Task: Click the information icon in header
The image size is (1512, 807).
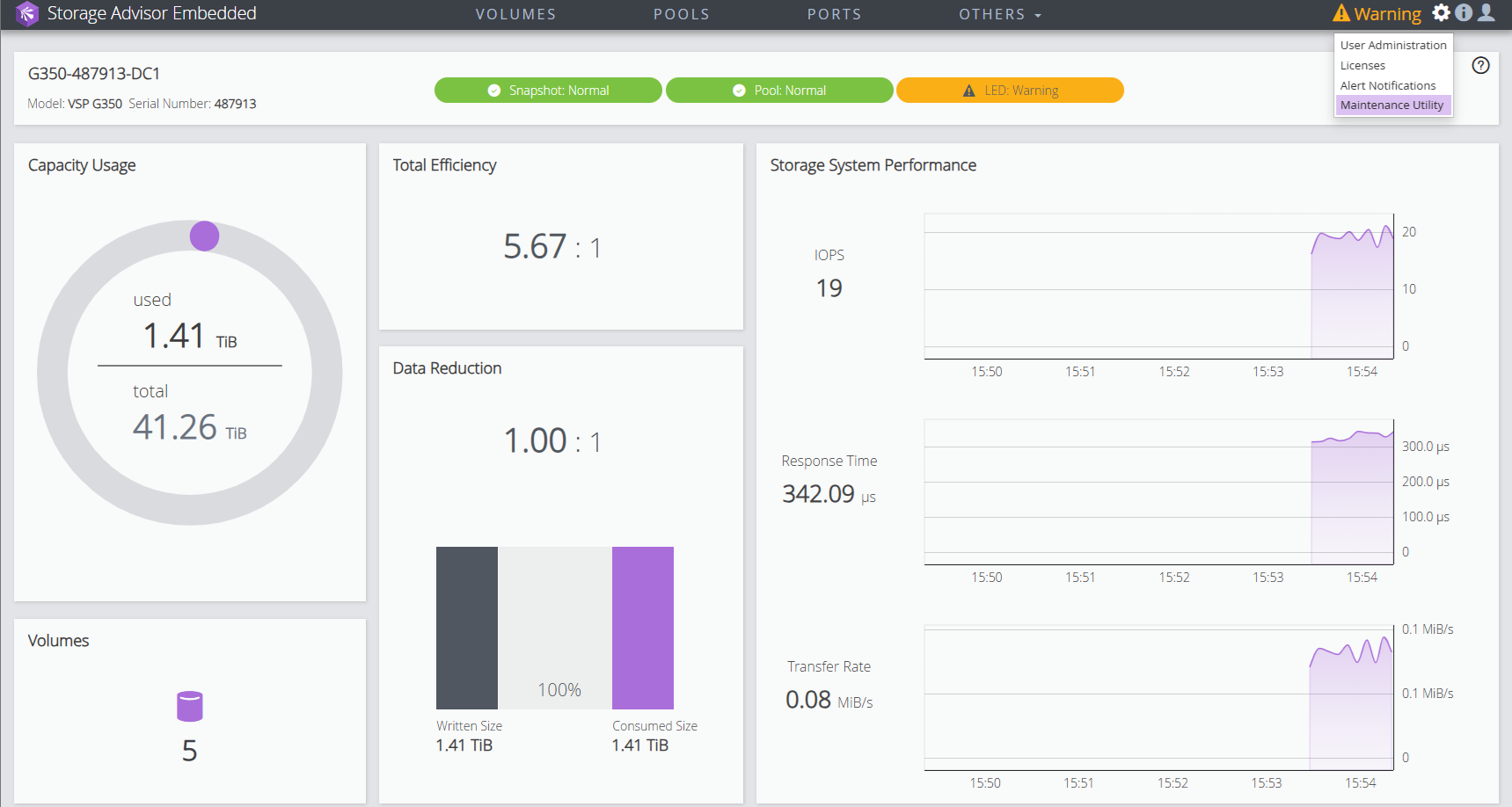Action: click(1464, 12)
